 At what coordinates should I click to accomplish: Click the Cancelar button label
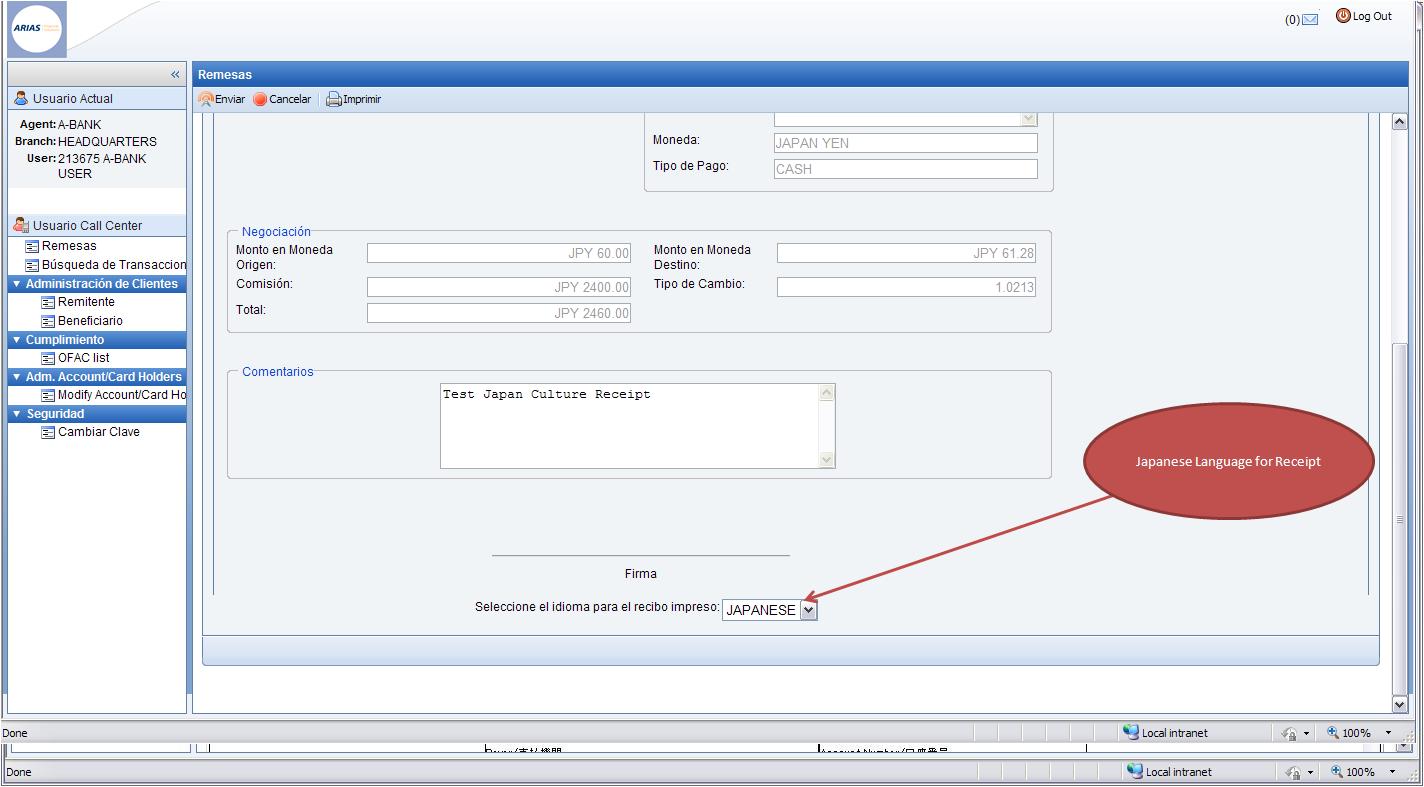(x=290, y=99)
